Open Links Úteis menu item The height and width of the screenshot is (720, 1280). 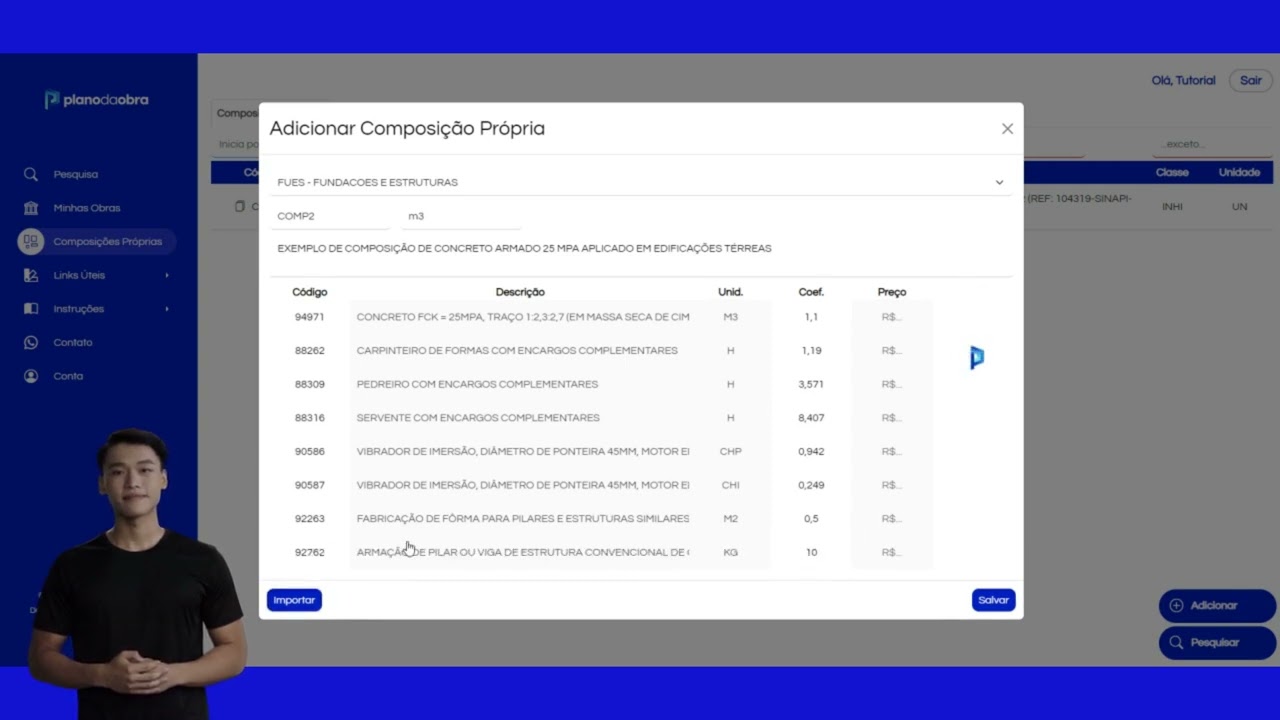tap(79, 275)
